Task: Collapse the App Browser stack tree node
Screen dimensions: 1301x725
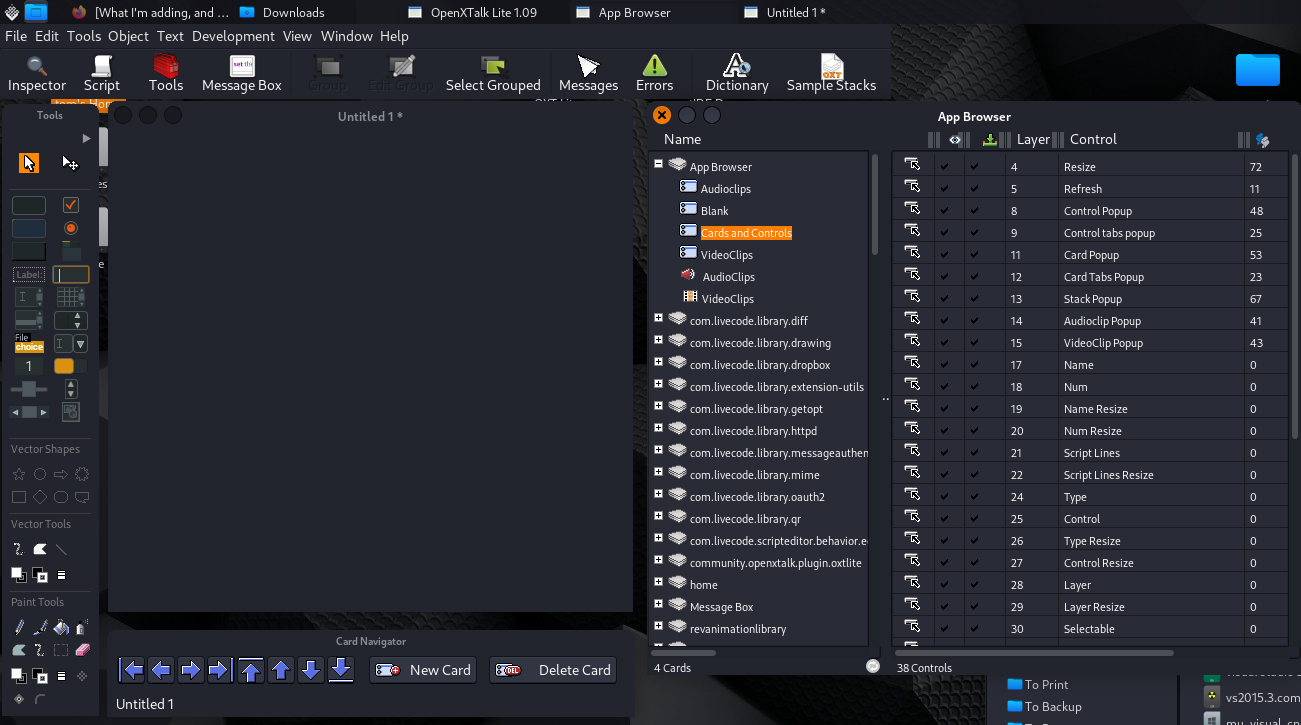Action: pos(658,164)
